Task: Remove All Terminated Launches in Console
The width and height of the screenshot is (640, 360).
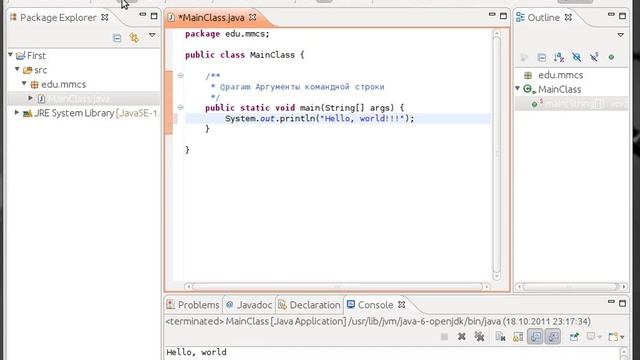Action: [x=479, y=337]
